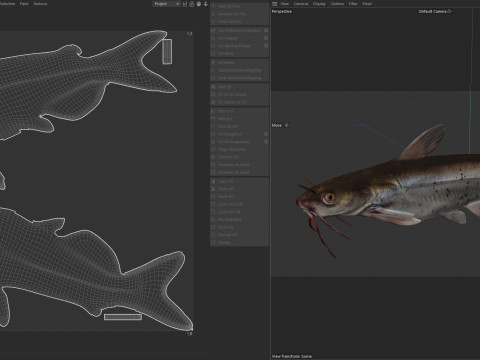Open the viewport Cameras menu
Screen dimensions: 480x360
point(301,4)
